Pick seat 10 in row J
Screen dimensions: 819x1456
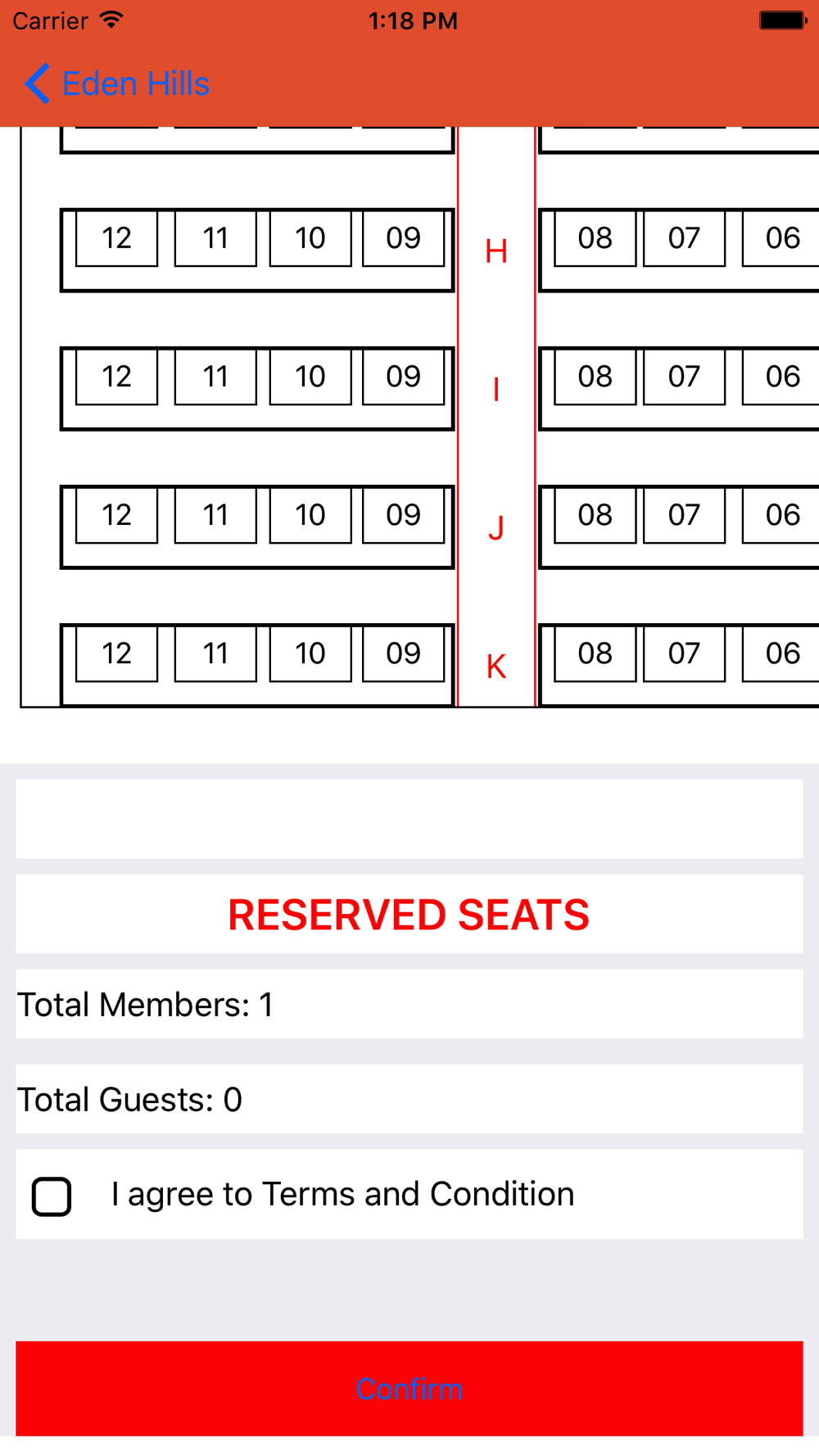coord(310,515)
